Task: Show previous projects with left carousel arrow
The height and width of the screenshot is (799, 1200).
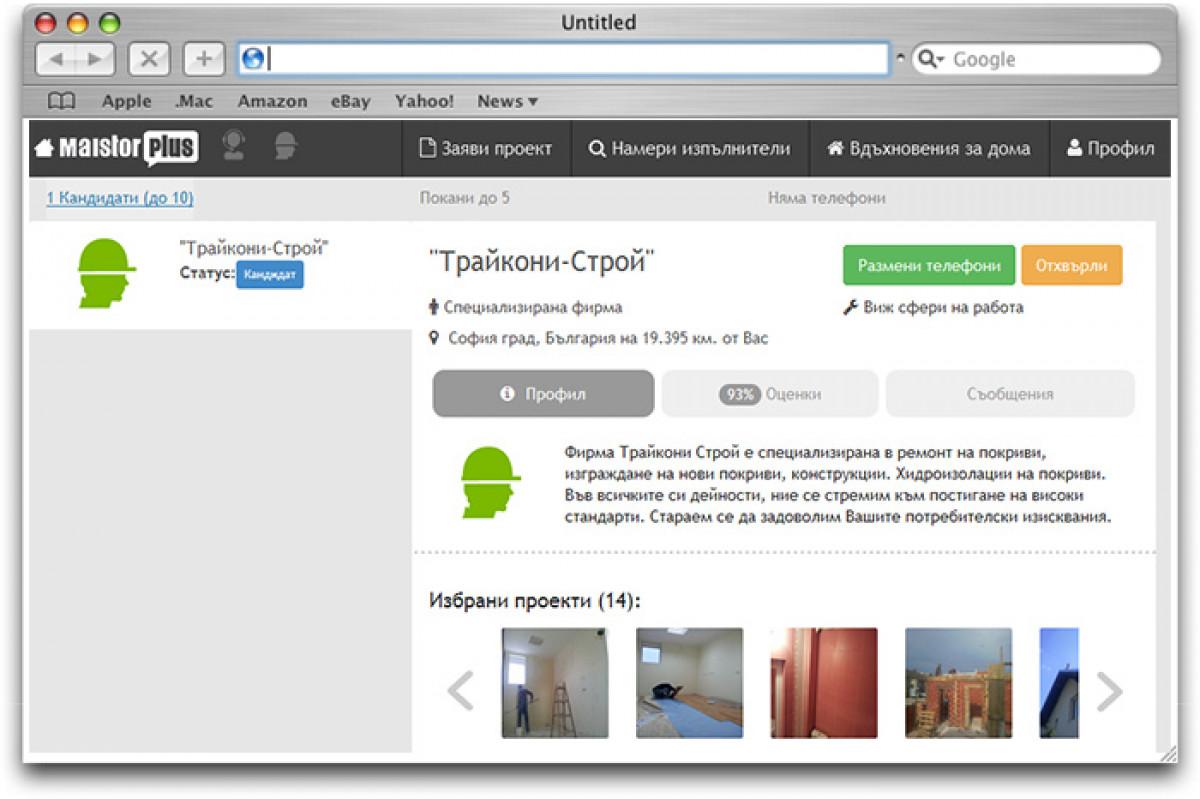Action: pos(460,691)
